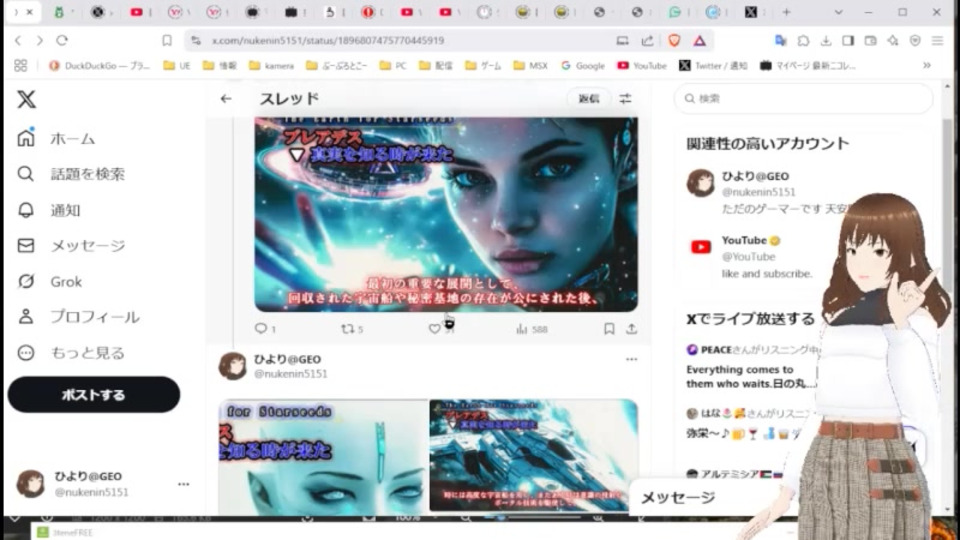The width and height of the screenshot is (960, 540).
Task: Click the address bar URL
Action: pyautogui.click(x=328, y=40)
